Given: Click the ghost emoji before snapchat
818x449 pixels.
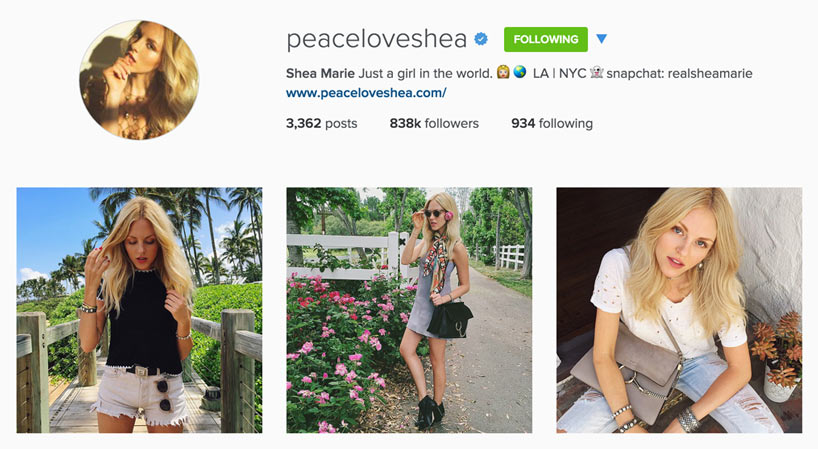Looking at the screenshot, I should point(596,72).
